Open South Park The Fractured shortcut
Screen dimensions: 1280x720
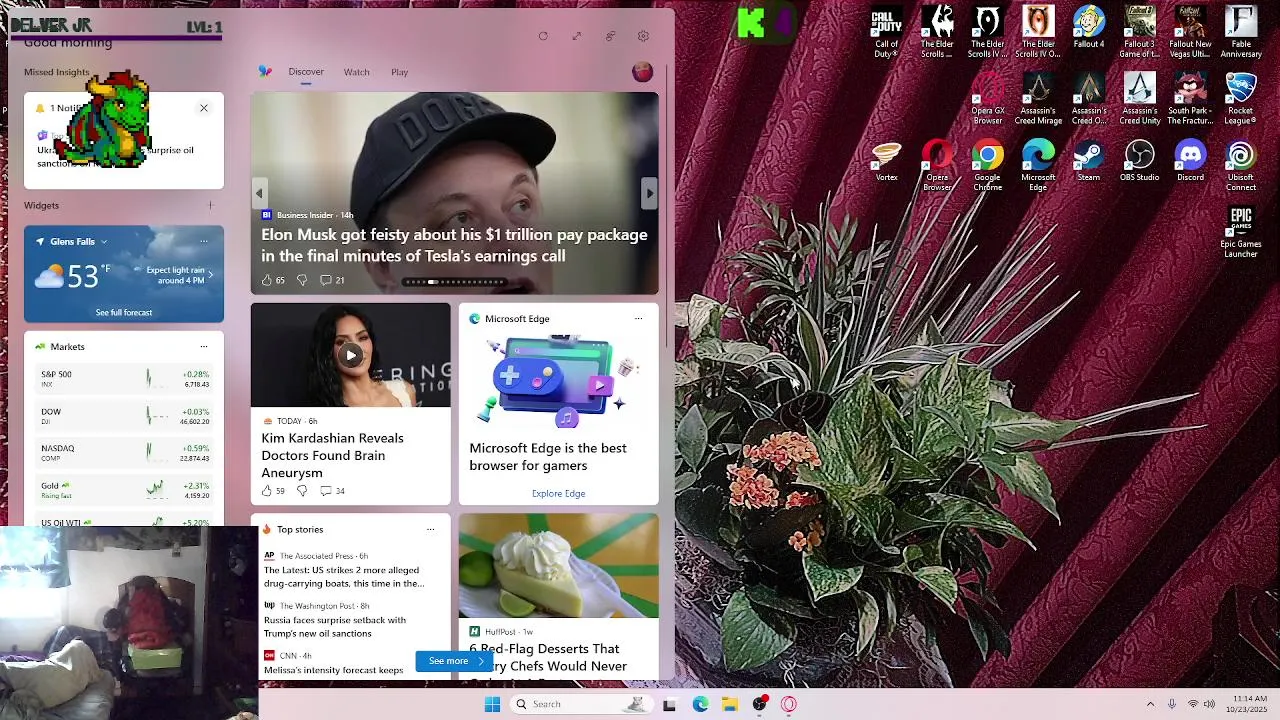(1190, 100)
